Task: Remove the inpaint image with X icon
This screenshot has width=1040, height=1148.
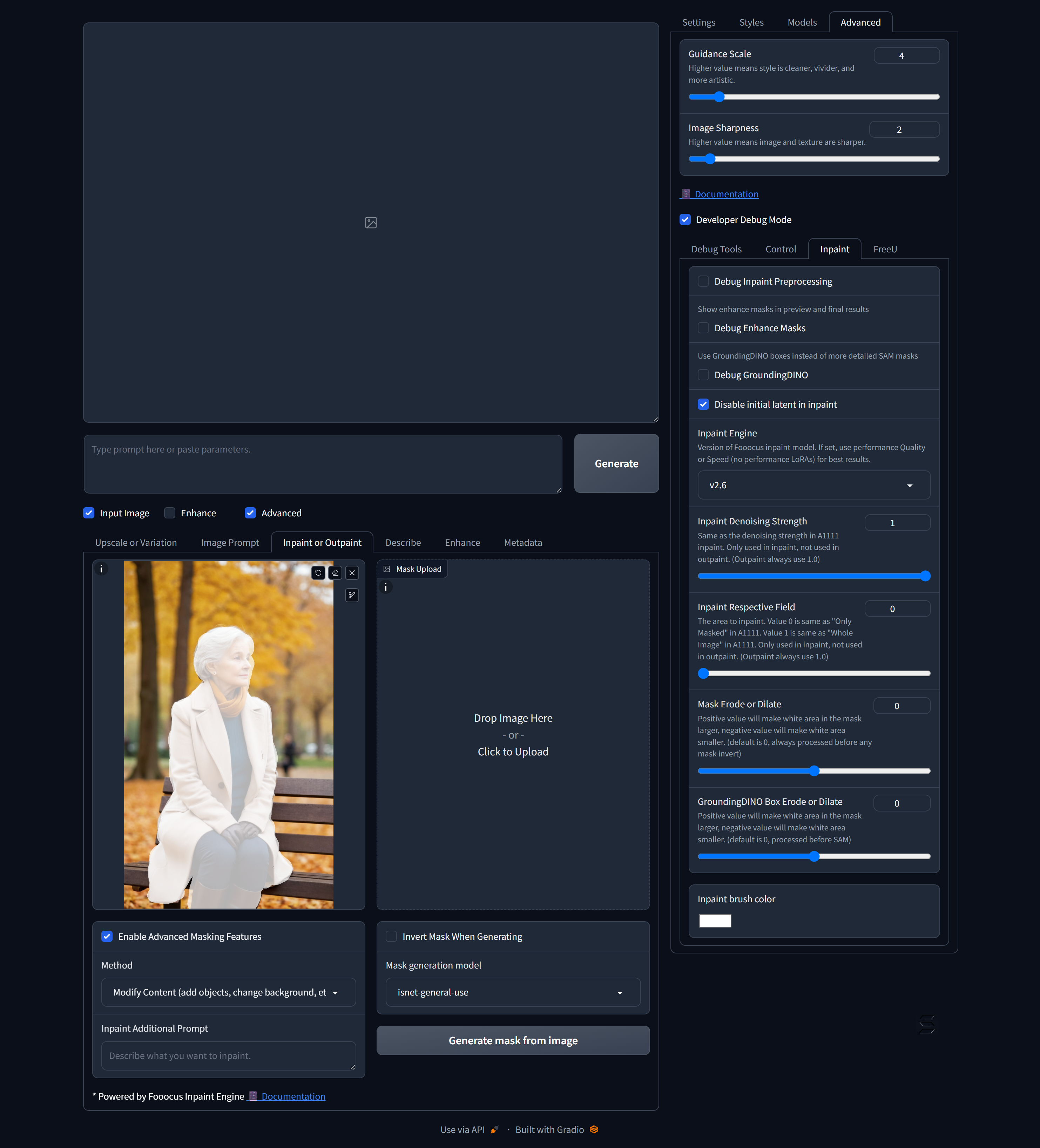Action: [352, 573]
